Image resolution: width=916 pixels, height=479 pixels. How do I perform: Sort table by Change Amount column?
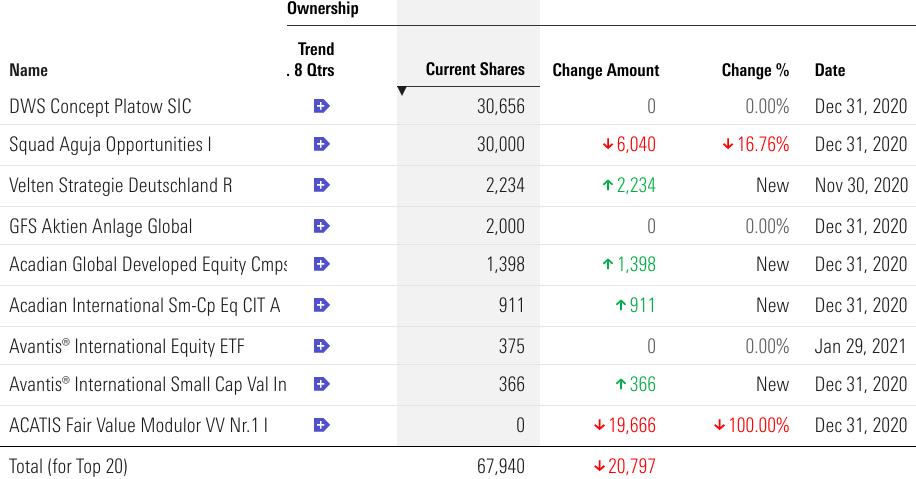pos(606,70)
